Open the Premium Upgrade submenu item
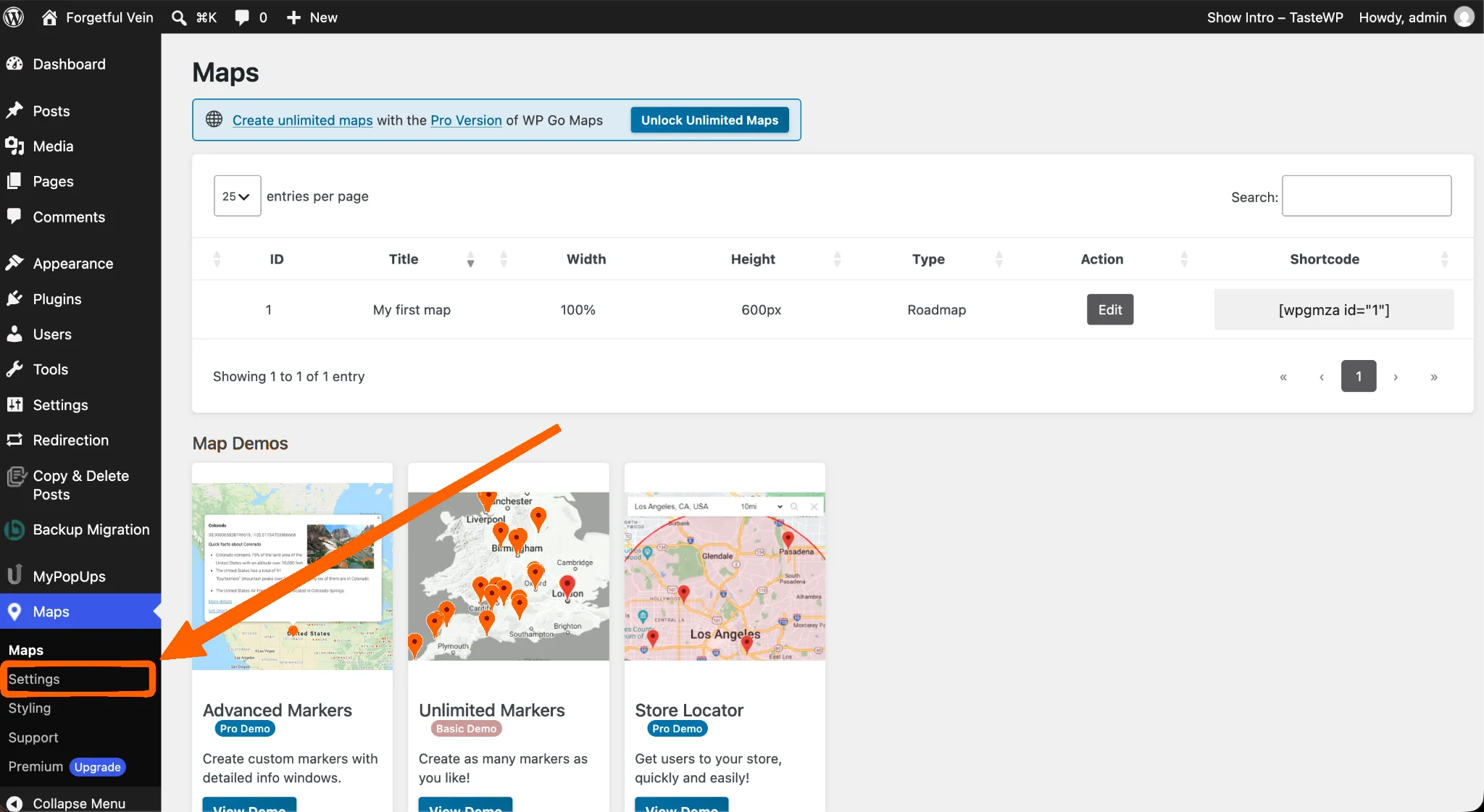Image resolution: width=1484 pixels, height=812 pixels. (x=67, y=766)
